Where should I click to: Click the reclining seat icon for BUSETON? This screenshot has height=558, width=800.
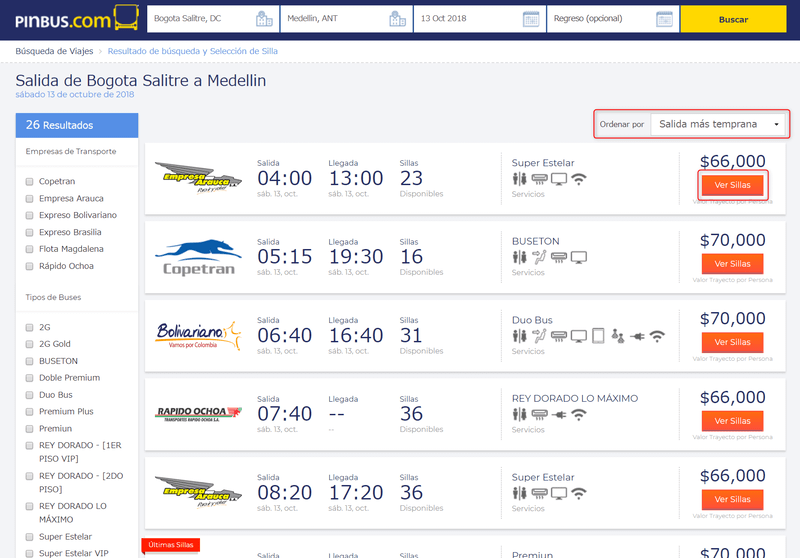coord(538,257)
